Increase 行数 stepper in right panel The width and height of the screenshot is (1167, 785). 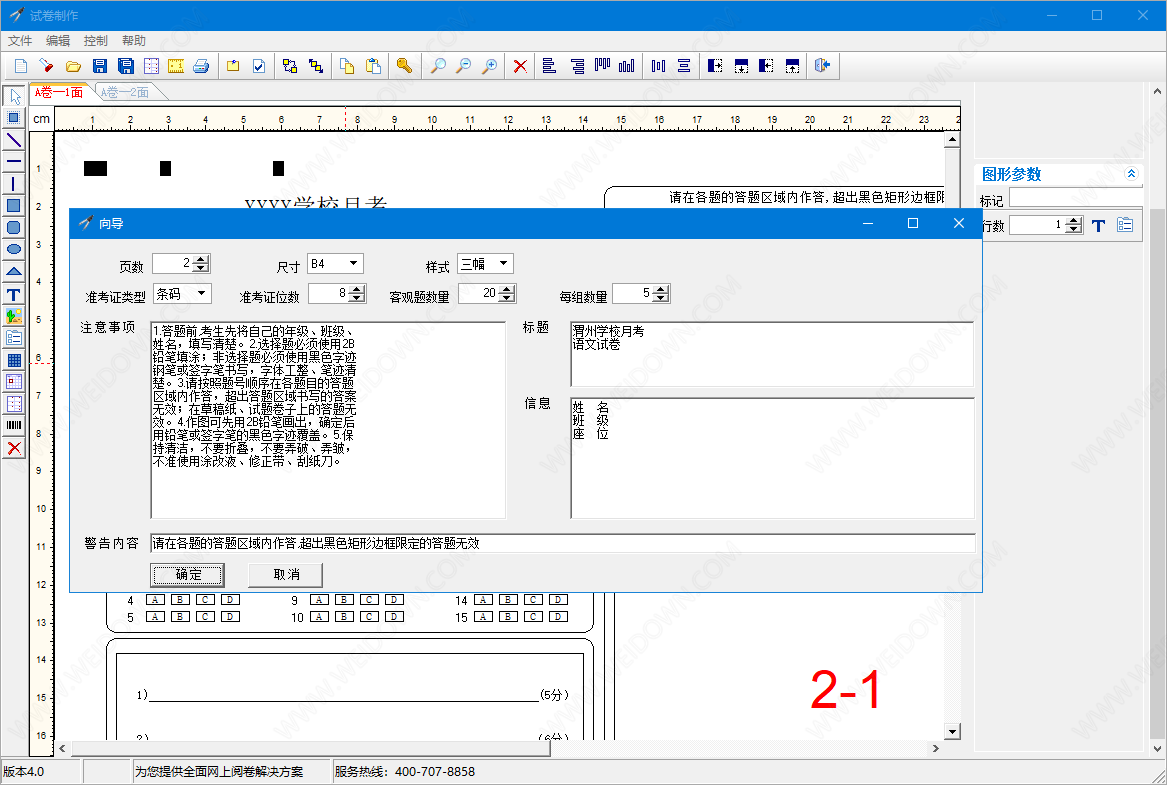[1073, 221]
